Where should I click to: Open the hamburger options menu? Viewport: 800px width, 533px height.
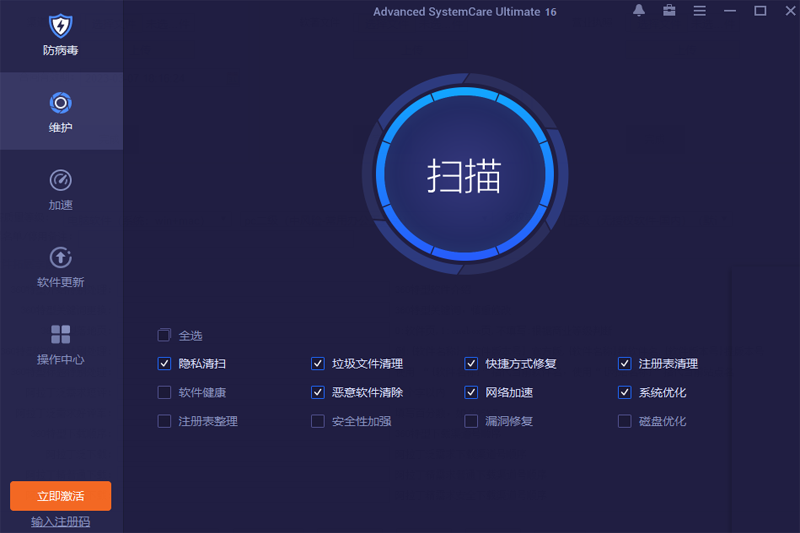point(699,11)
